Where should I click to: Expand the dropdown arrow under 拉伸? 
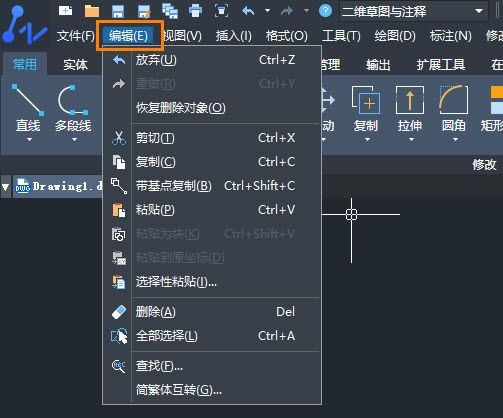point(411,139)
